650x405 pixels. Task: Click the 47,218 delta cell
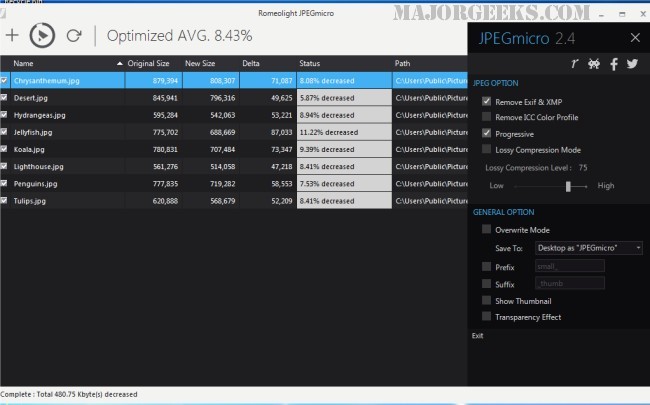268,166
